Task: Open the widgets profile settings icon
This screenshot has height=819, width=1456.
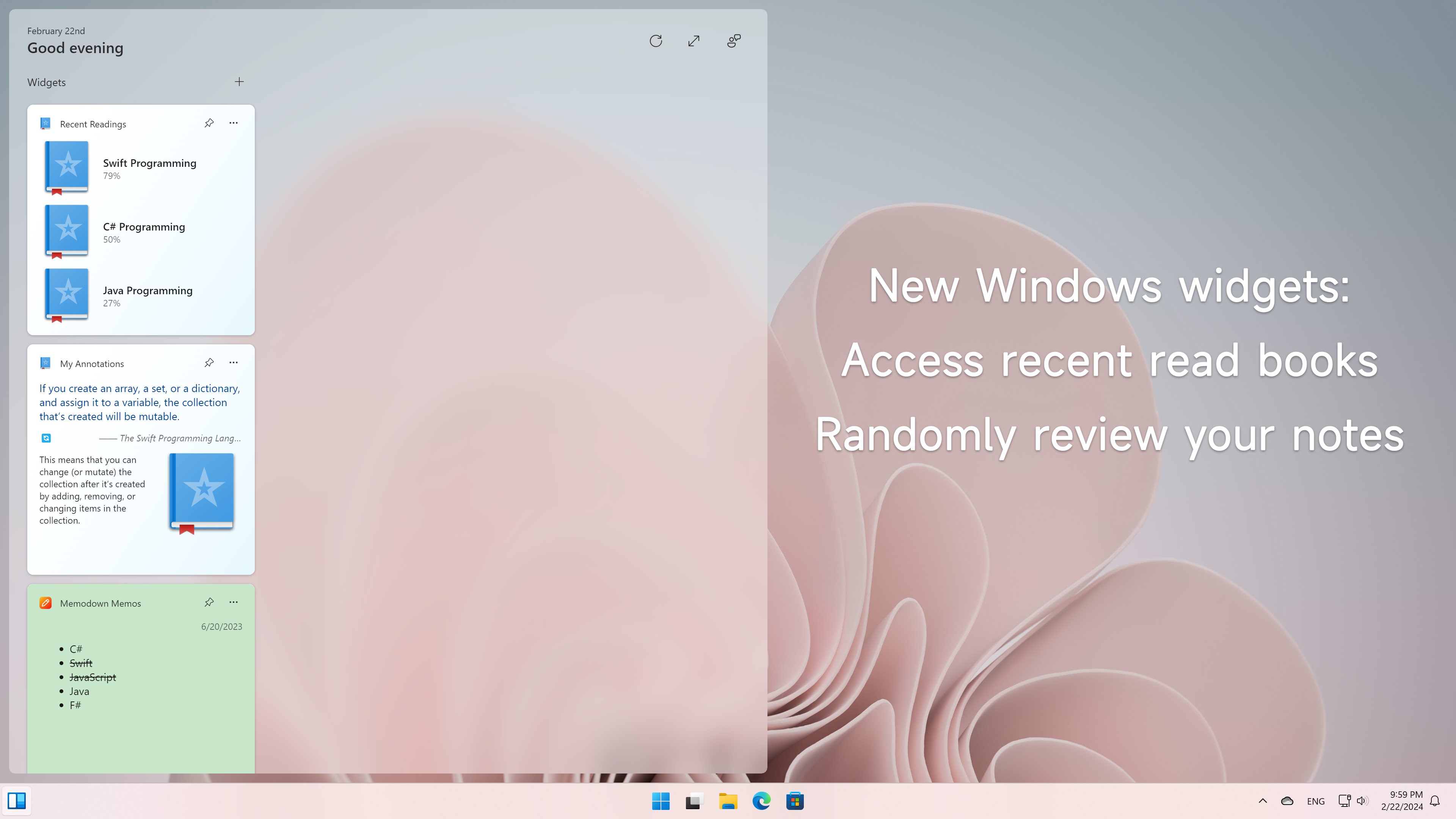Action: [x=734, y=41]
